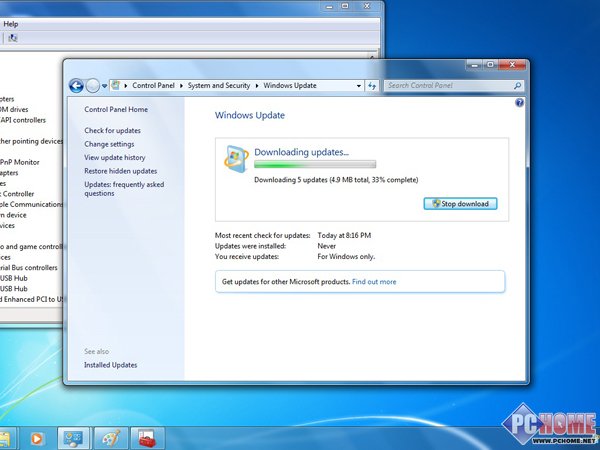Expand the arrow before Control Panel breadcrumb

[126, 86]
